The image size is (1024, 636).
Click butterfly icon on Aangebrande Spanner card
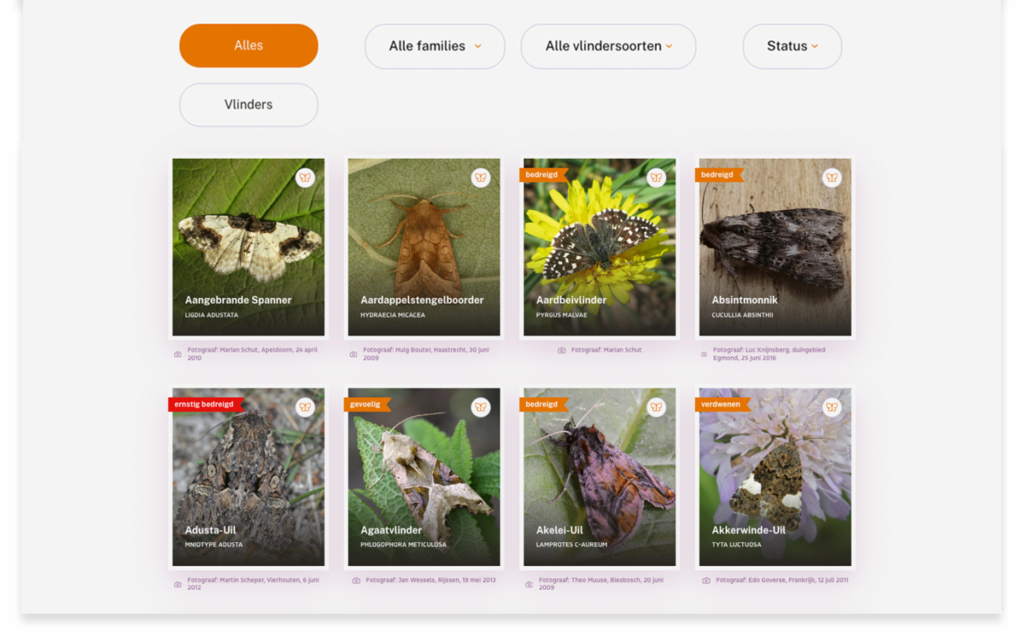point(305,178)
